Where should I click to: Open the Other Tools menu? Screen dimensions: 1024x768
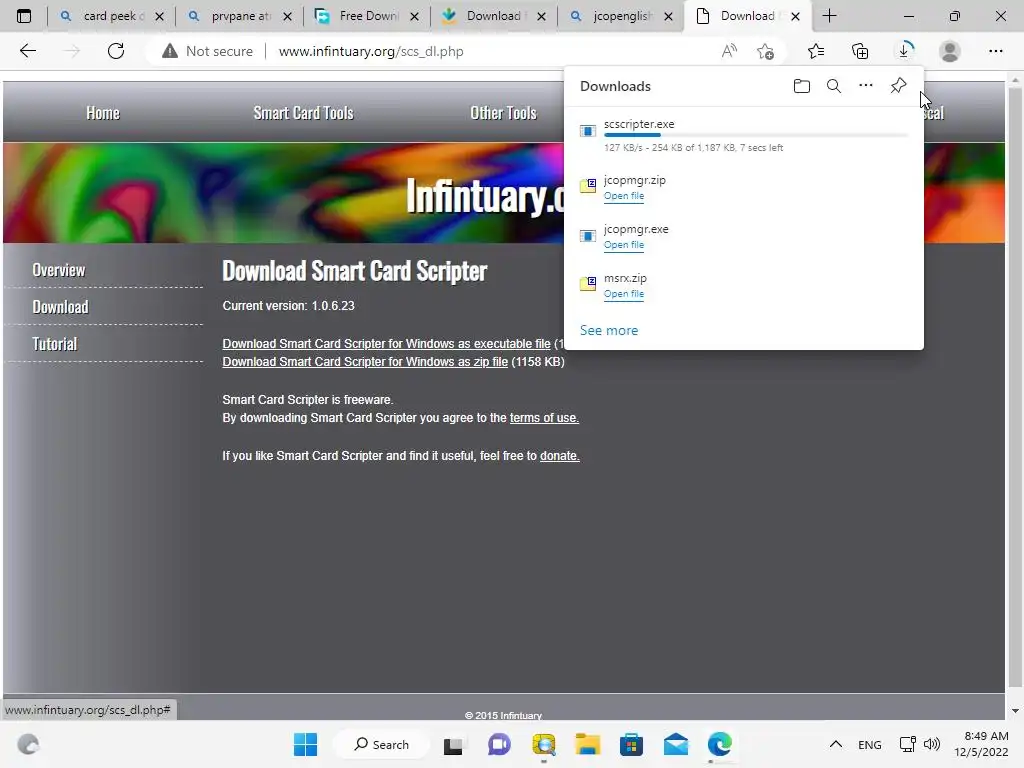click(x=503, y=113)
